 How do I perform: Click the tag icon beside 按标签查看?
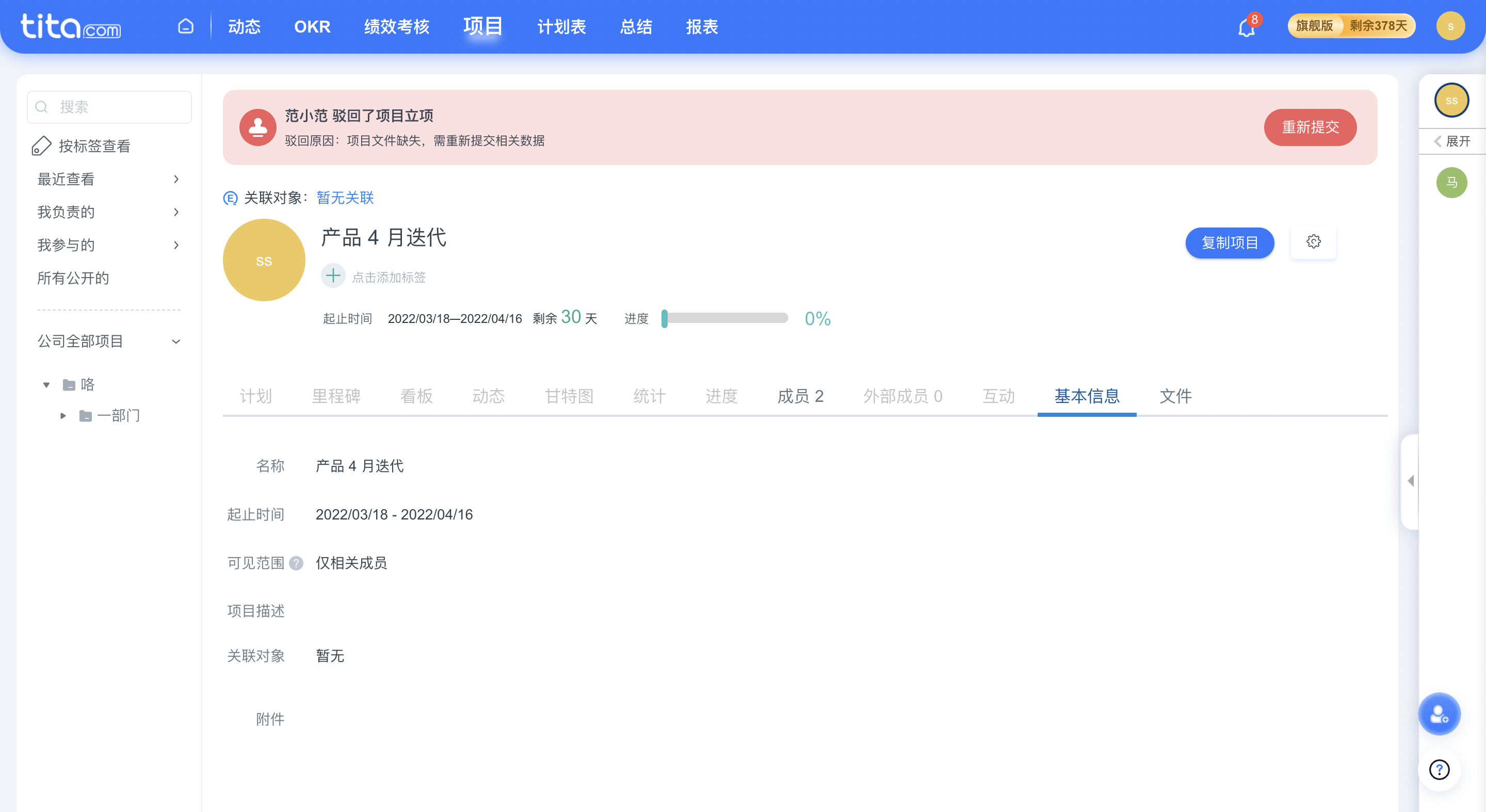click(x=41, y=146)
